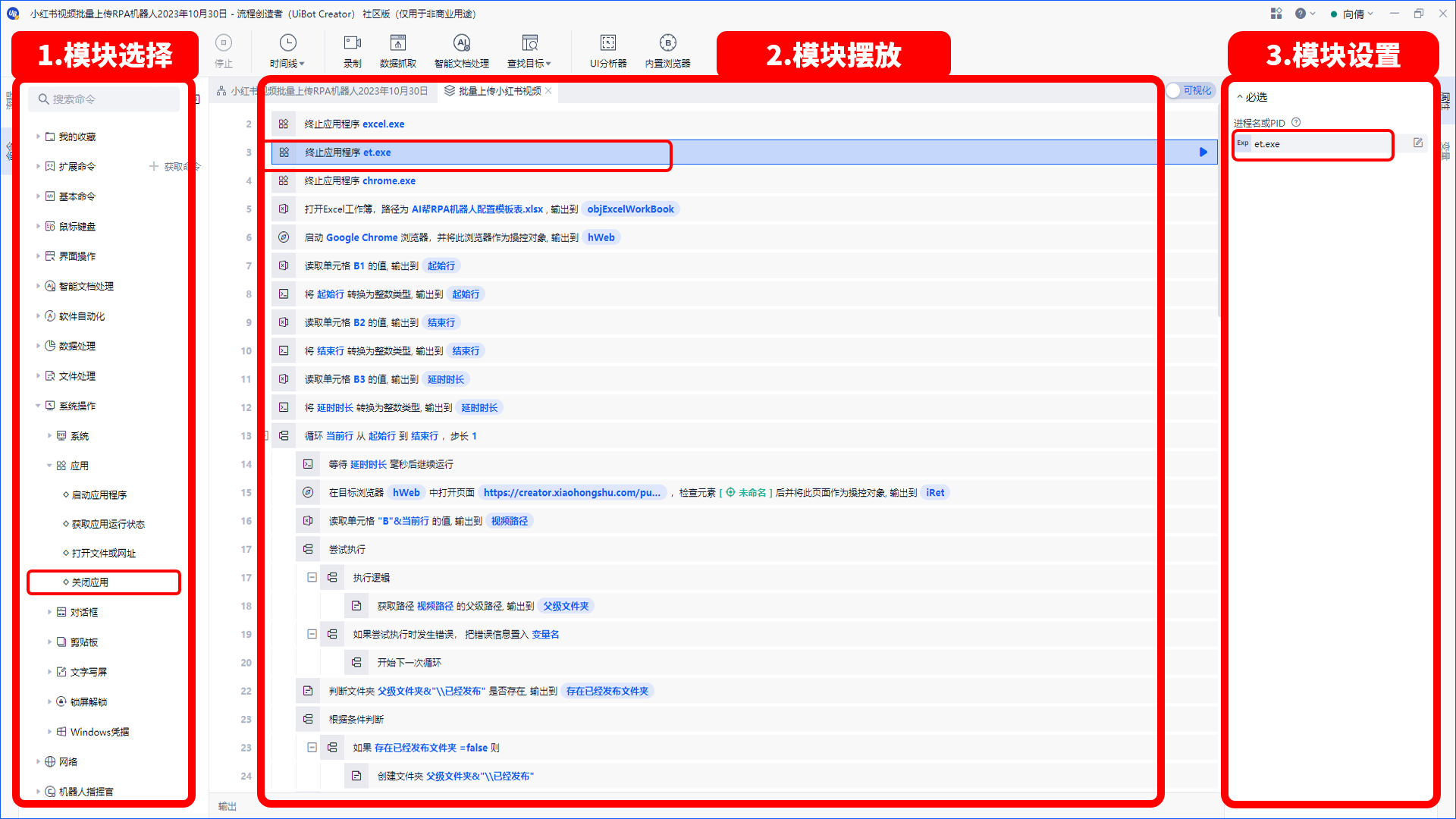The image size is (1456, 819).
Task: Click the Exp mode icon in process field
Action: click(1243, 143)
